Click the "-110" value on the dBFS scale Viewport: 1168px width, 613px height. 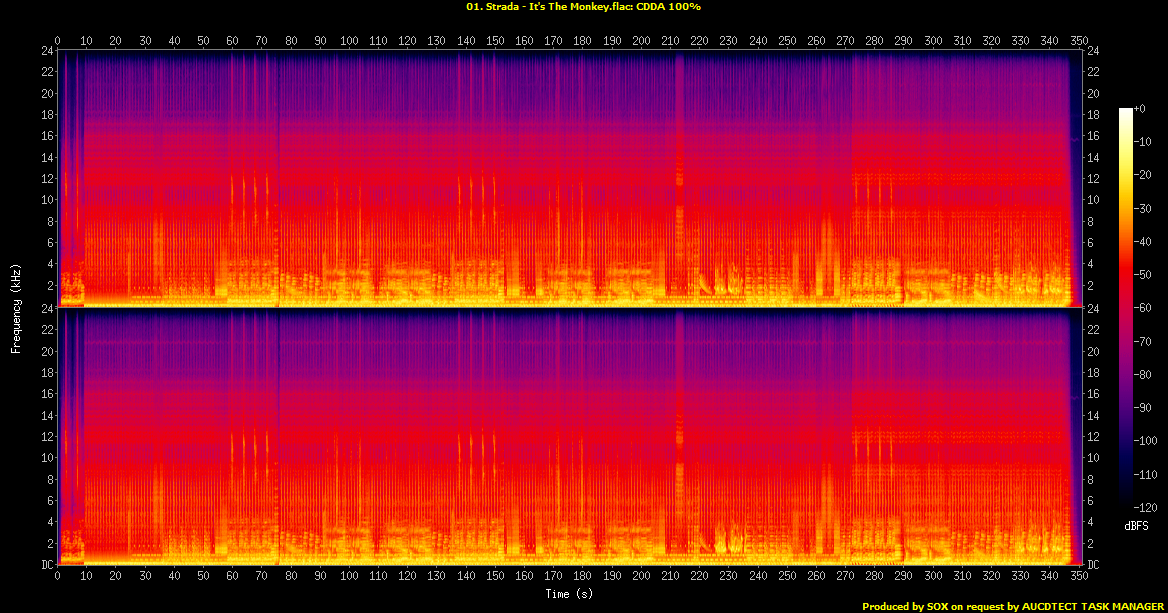1146,474
